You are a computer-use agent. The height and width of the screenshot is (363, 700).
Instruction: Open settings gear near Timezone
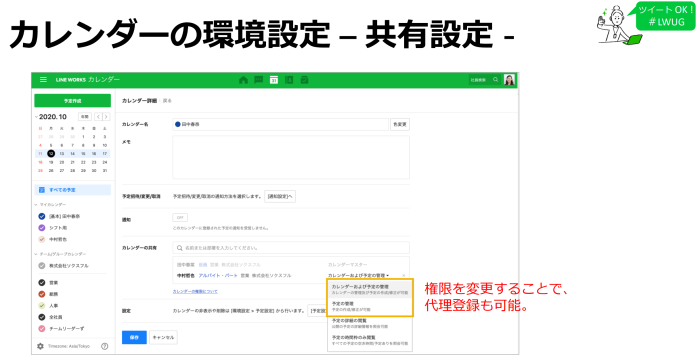tap(40, 346)
